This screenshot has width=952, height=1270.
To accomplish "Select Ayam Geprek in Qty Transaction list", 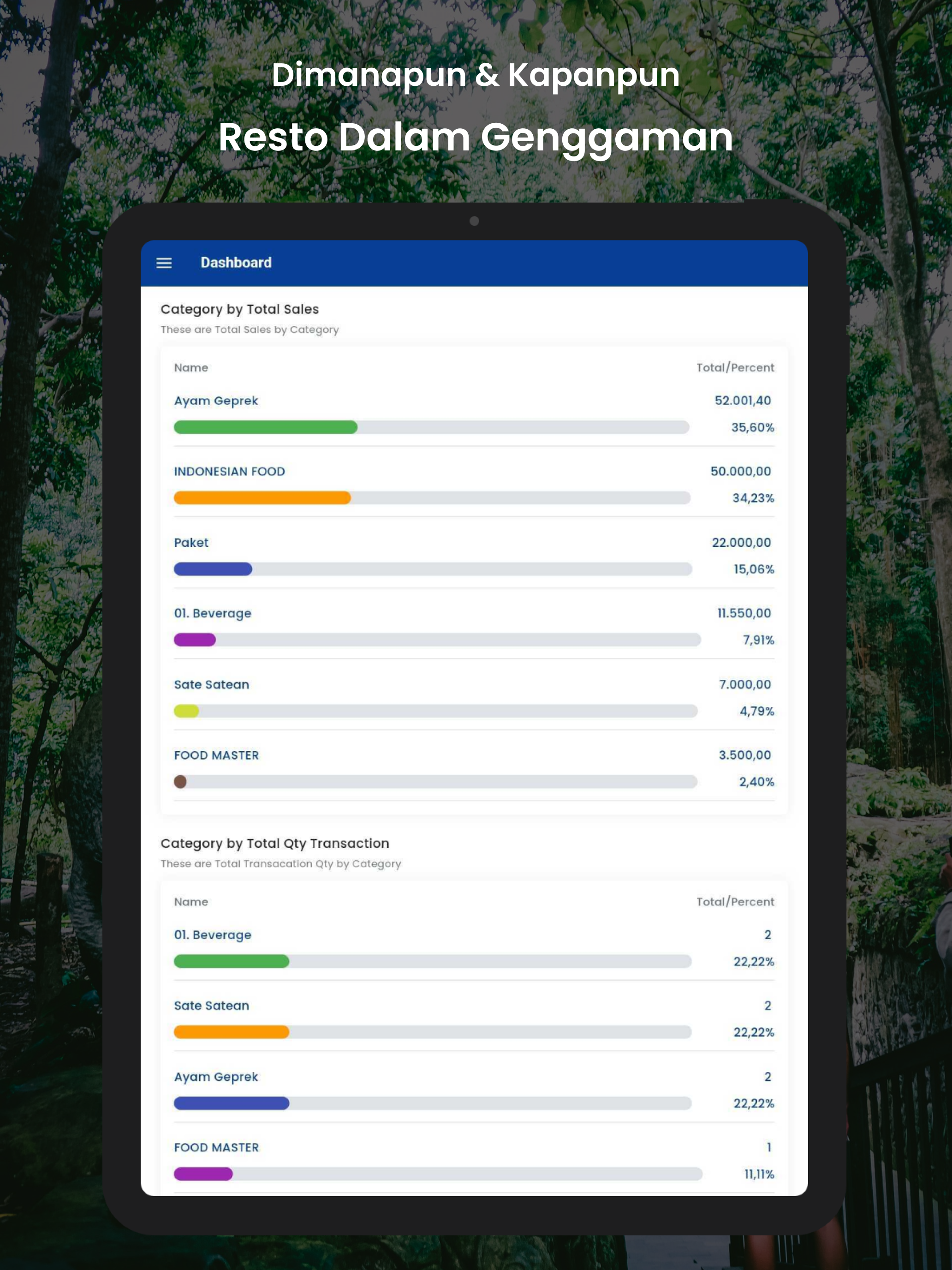I will click(x=216, y=1077).
